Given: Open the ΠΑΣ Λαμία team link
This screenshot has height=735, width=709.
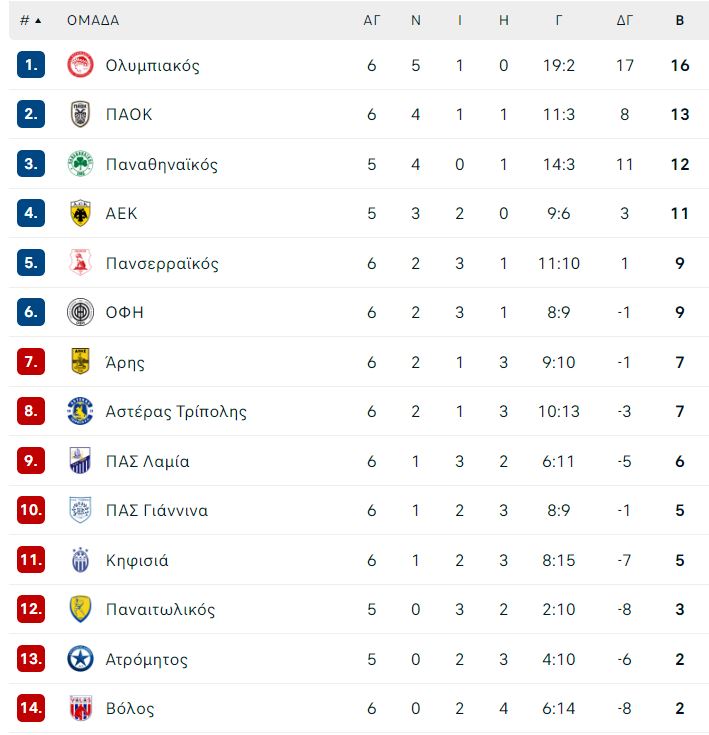Looking at the screenshot, I should (x=148, y=461).
